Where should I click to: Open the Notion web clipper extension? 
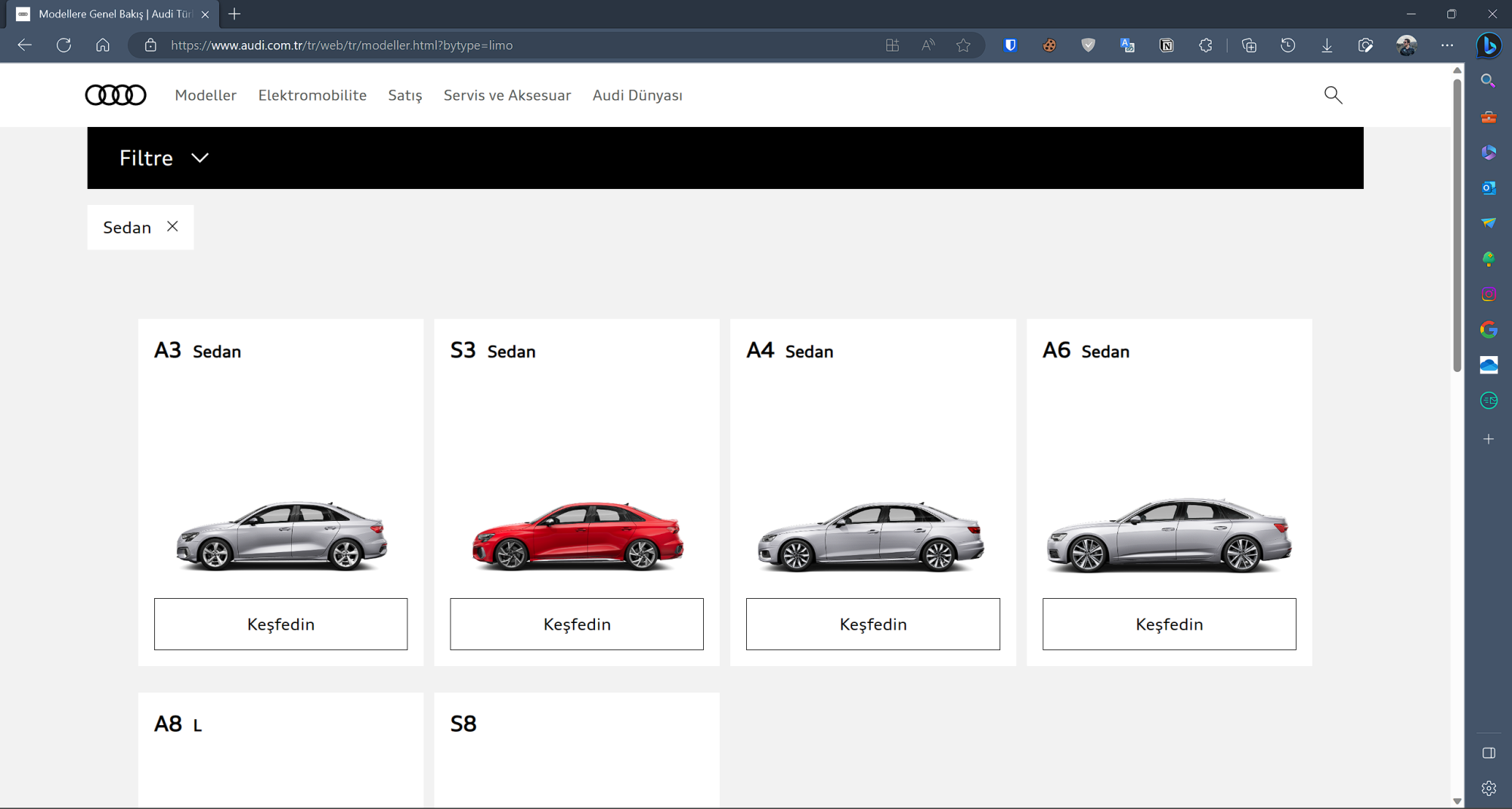(1167, 45)
